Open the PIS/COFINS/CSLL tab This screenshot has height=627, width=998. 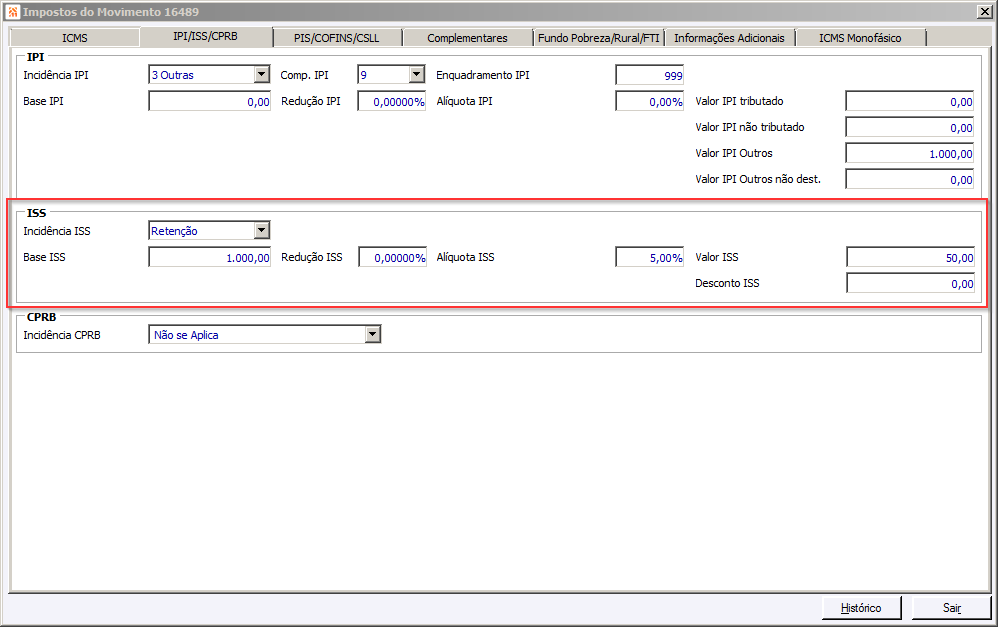click(x=337, y=38)
